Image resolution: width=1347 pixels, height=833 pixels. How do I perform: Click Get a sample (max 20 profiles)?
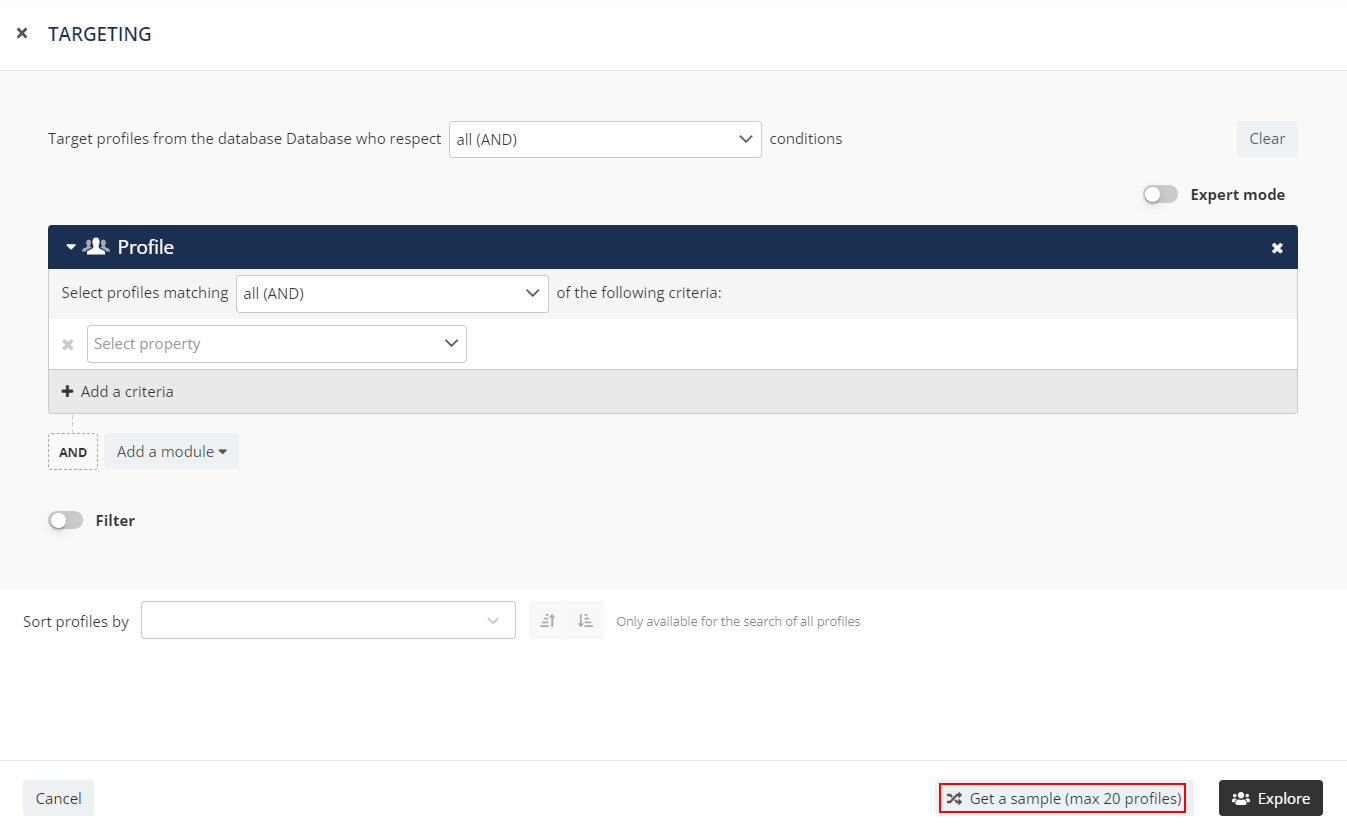tap(1064, 798)
